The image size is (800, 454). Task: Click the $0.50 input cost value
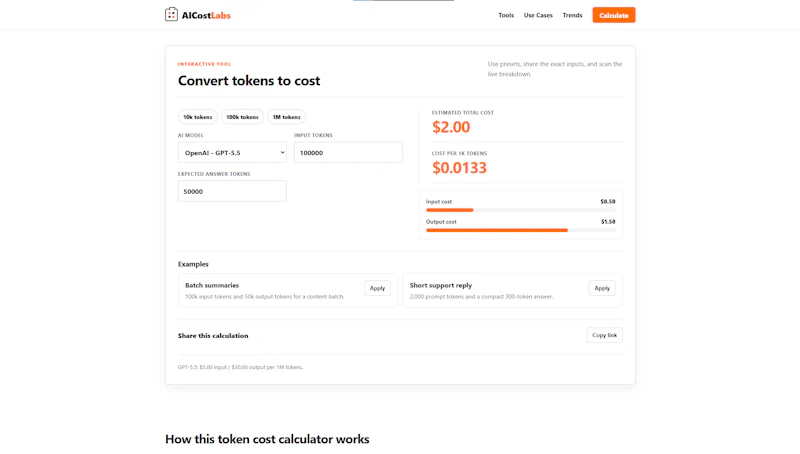(608, 201)
